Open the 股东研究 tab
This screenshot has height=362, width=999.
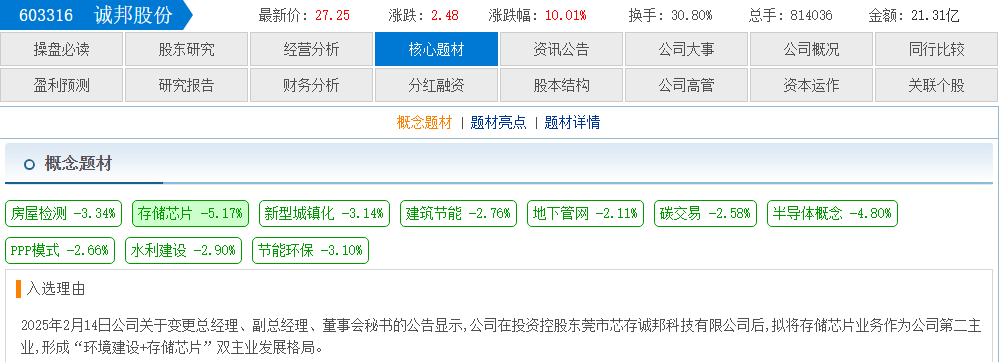coord(187,49)
